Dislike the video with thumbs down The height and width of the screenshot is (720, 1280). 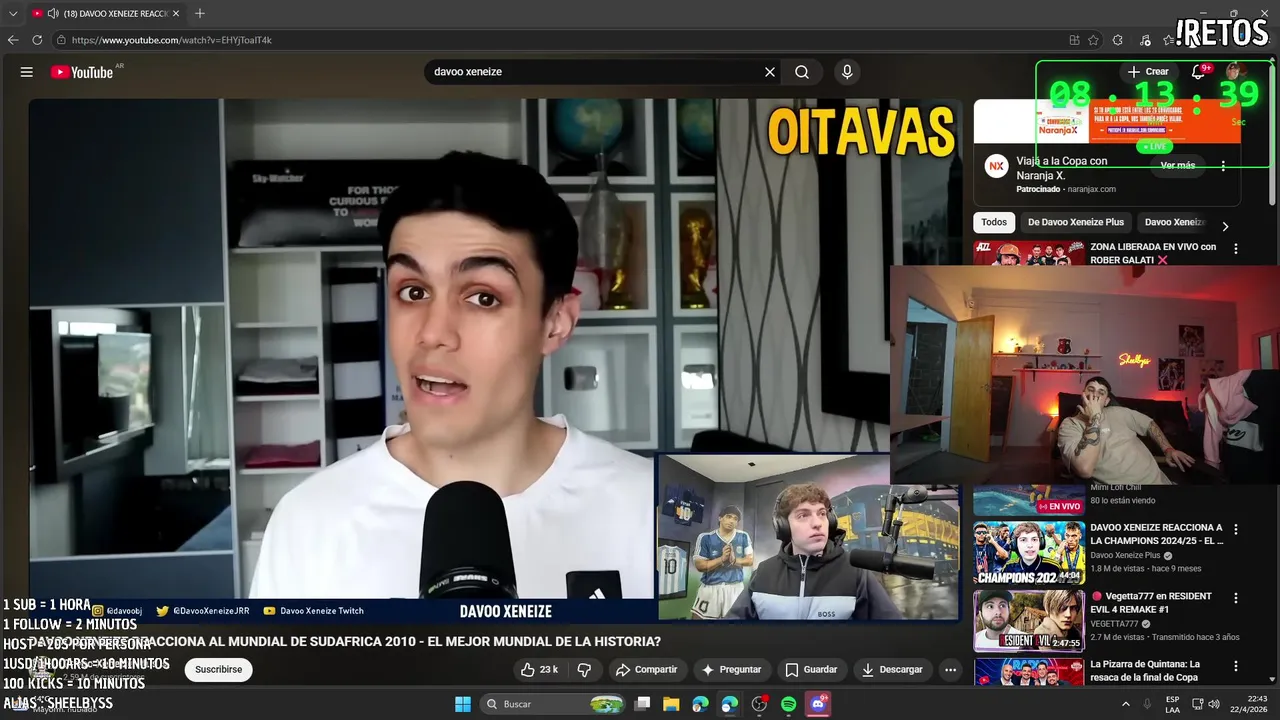[x=585, y=669]
